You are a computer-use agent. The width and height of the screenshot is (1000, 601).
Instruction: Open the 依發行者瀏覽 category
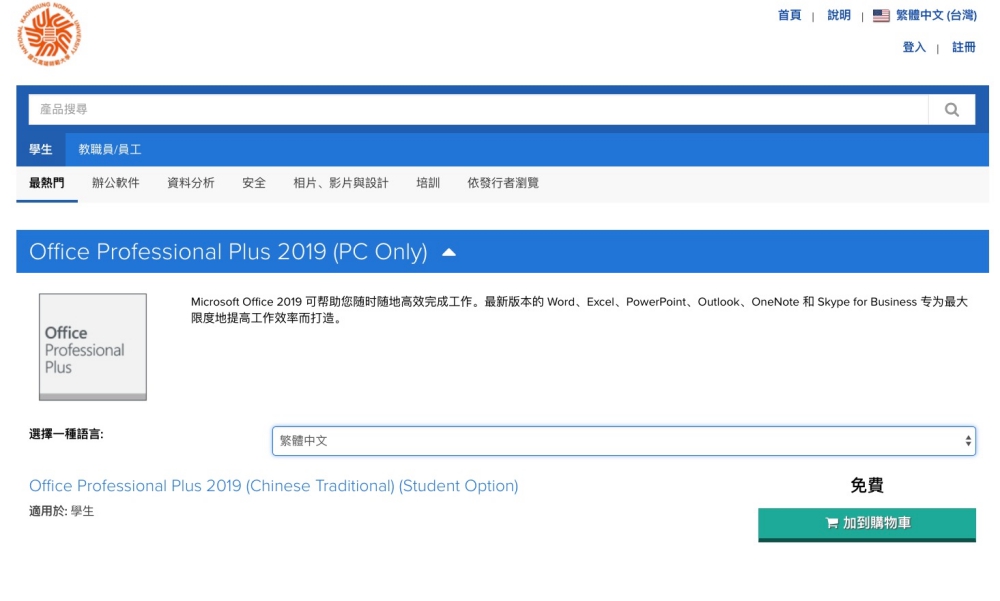[503, 183]
